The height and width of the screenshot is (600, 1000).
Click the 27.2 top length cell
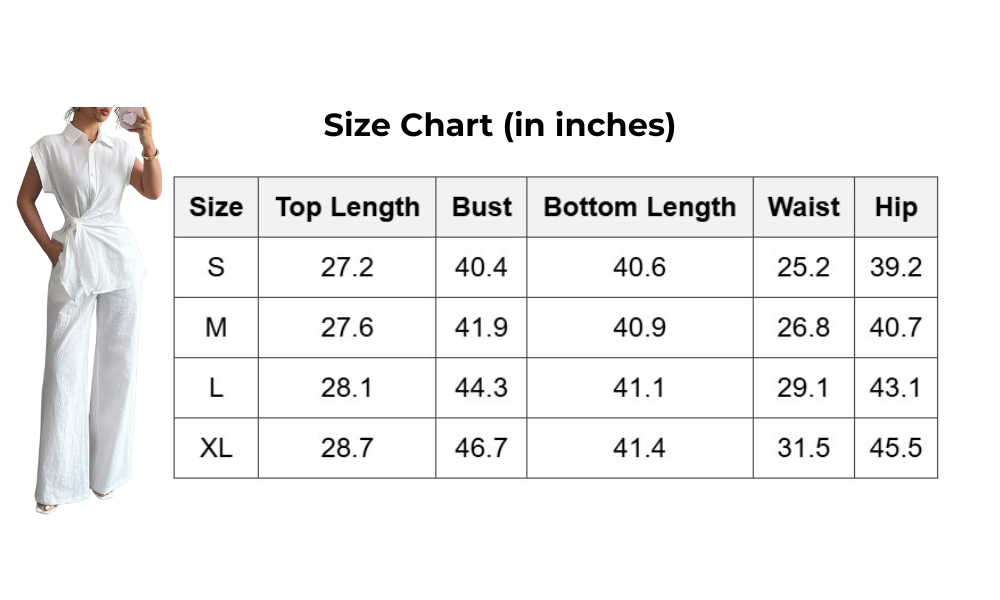(x=347, y=268)
